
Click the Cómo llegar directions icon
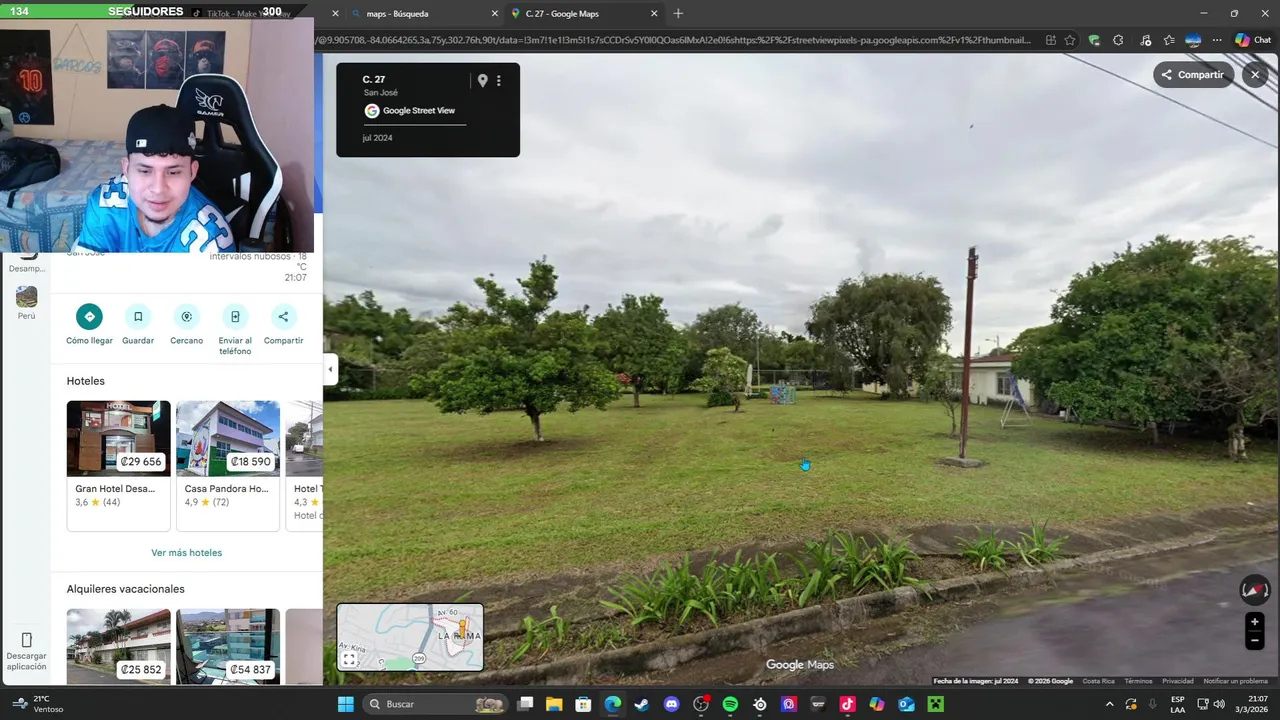[89, 317]
